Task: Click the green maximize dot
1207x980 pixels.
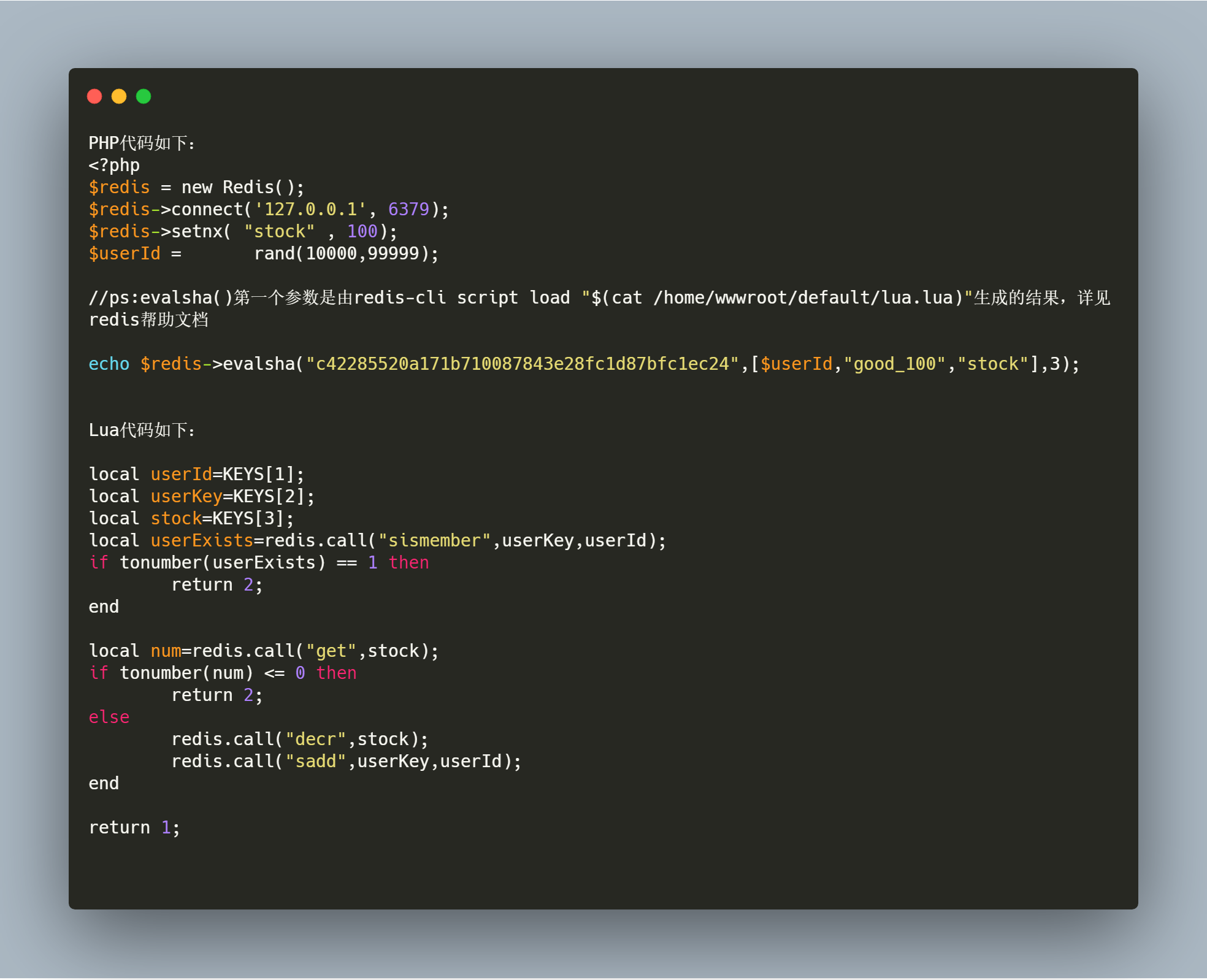Action: [x=144, y=96]
